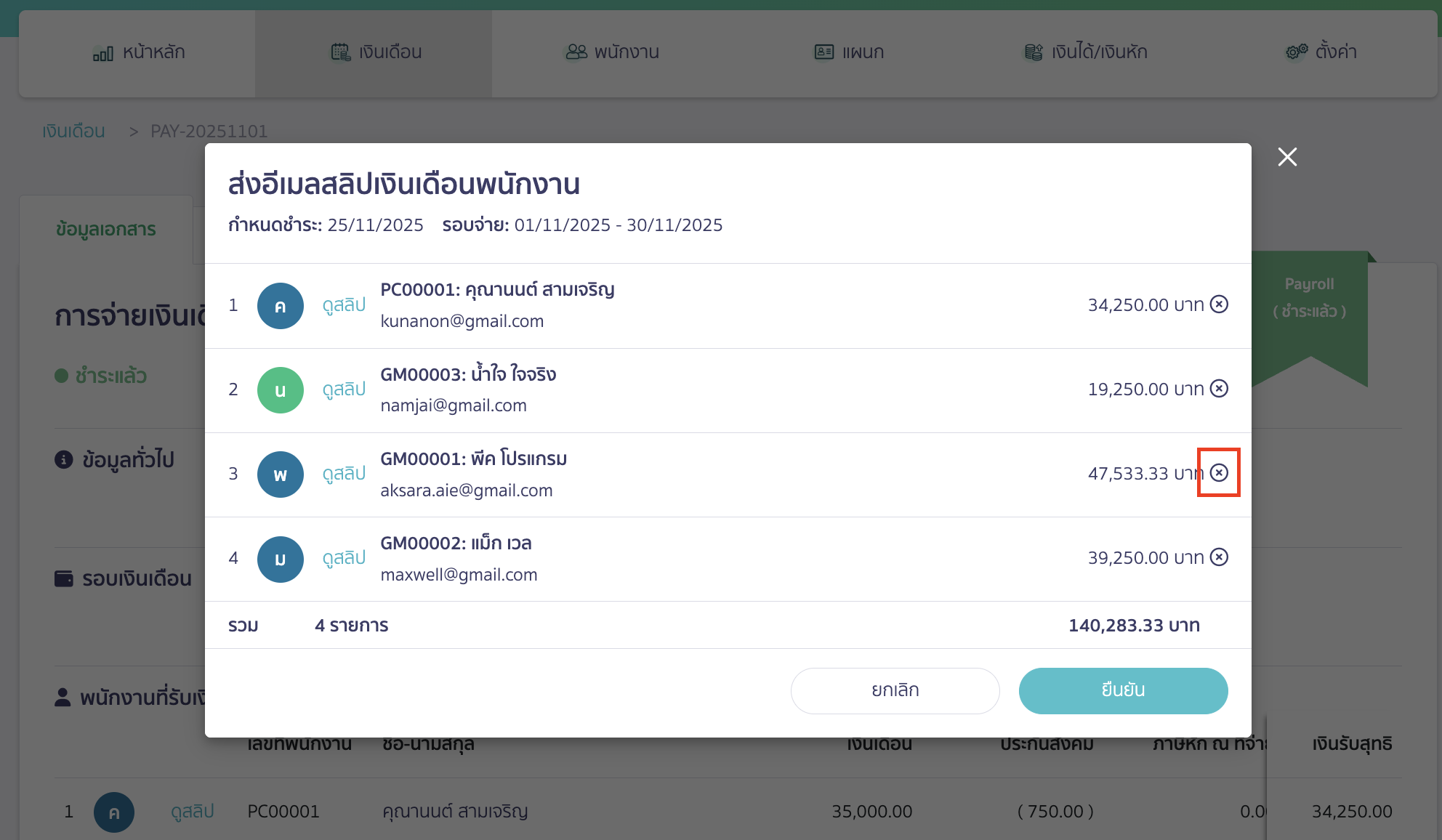
Task: Remove GM00001 พีค โปรแกรม from recipients
Action: [1219, 472]
